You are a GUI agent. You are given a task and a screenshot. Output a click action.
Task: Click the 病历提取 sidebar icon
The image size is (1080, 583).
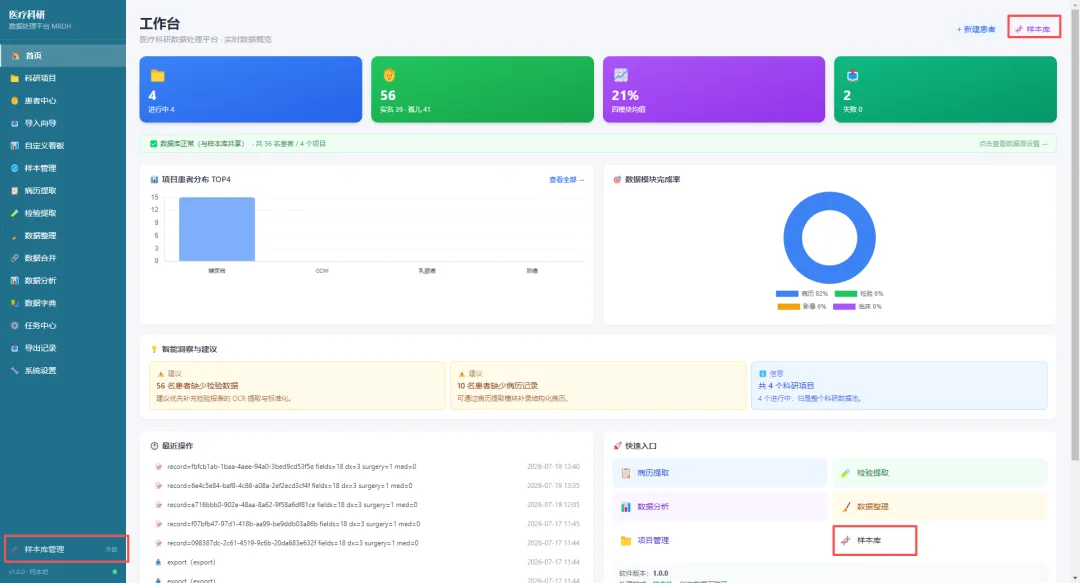(14, 191)
